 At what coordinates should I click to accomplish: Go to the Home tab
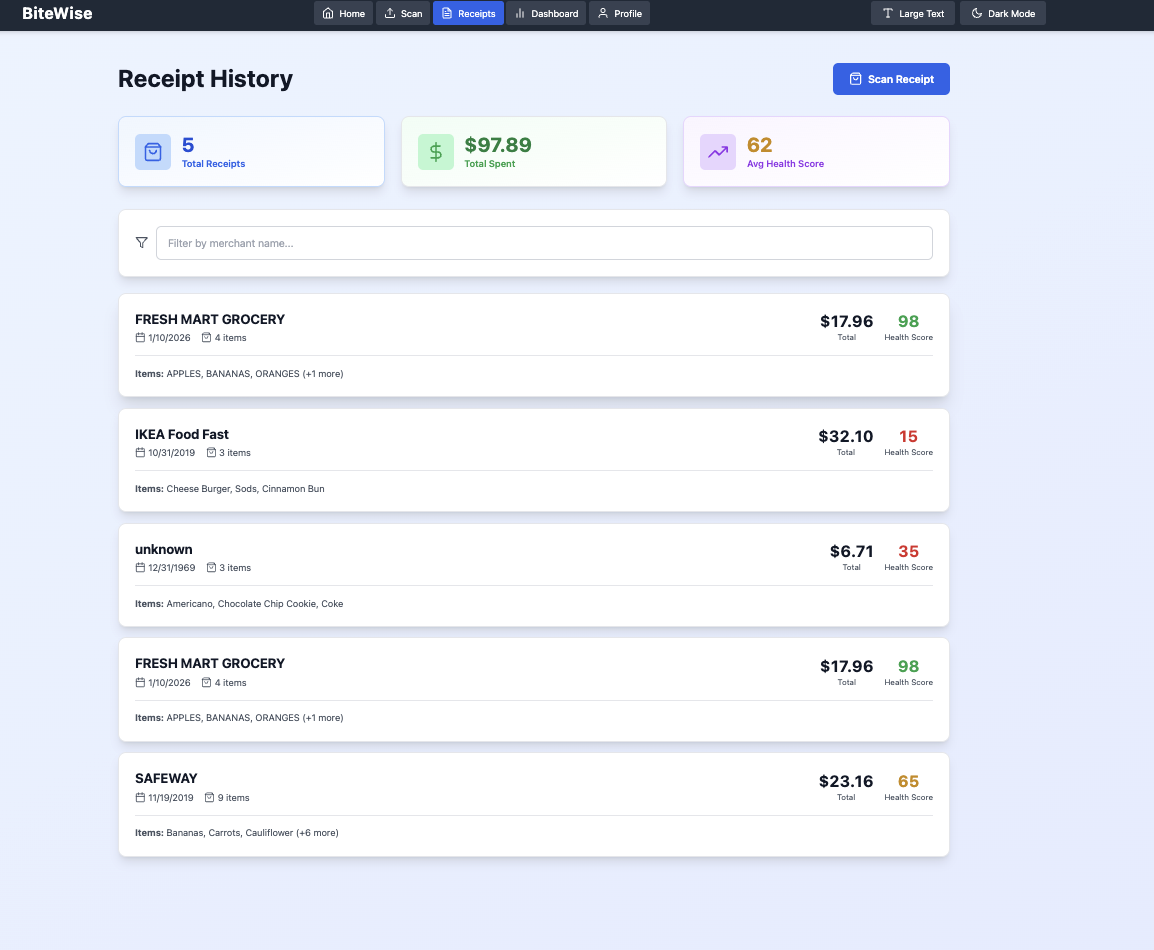344,13
